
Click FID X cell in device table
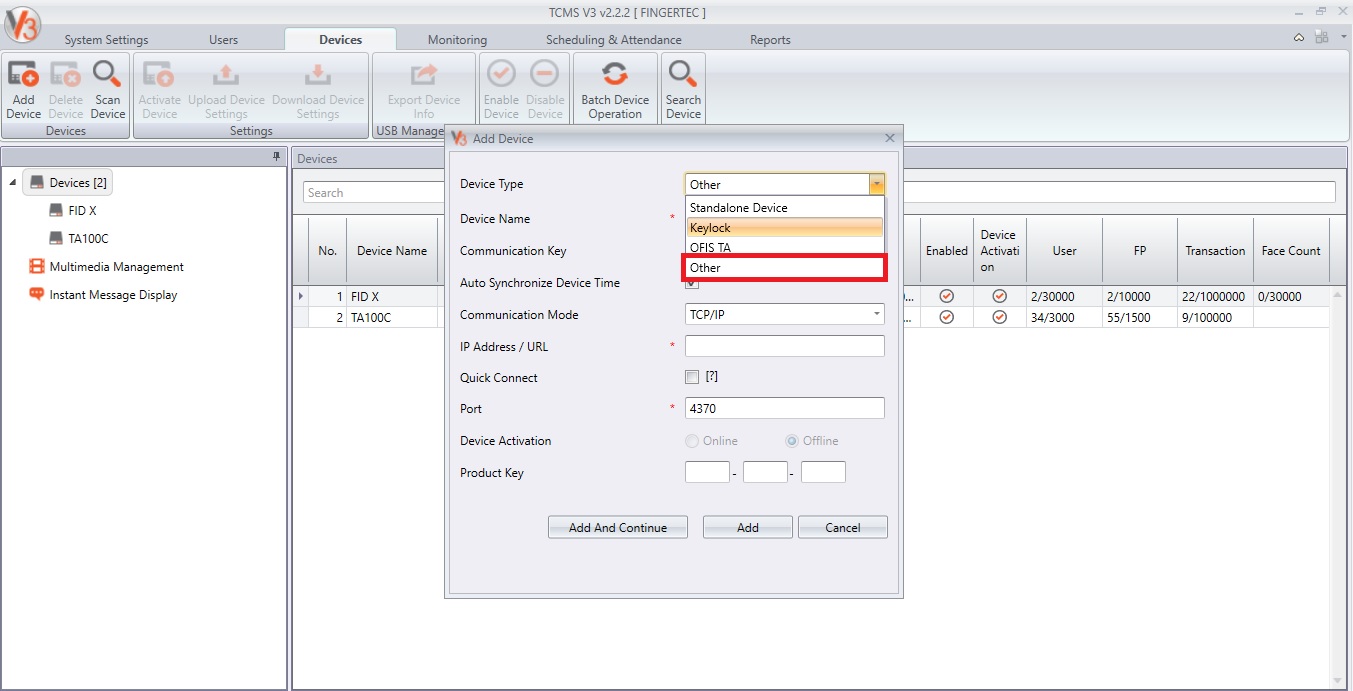(392, 297)
